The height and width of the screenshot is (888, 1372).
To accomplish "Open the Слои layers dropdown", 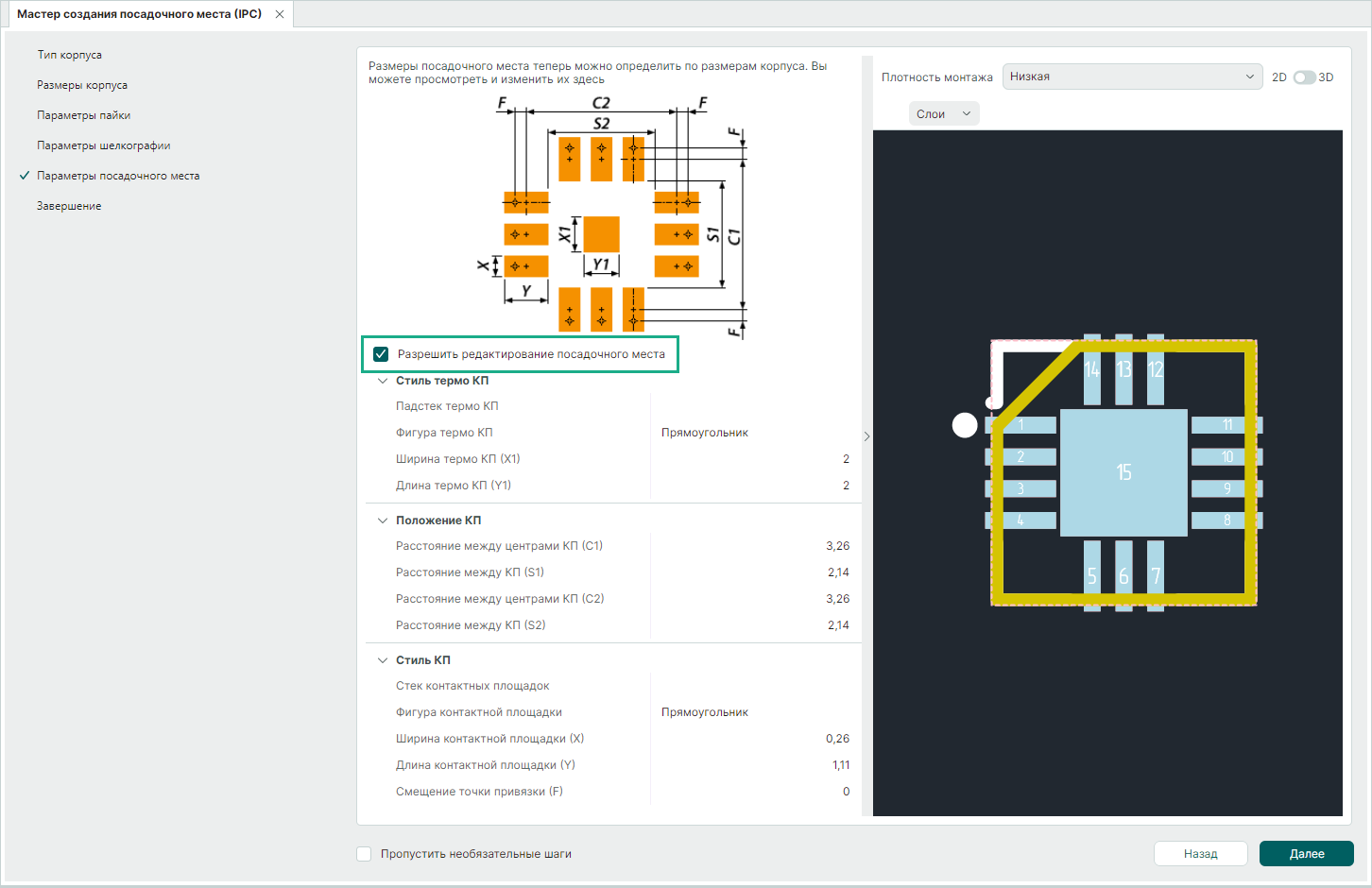I will pyautogui.click(x=943, y=114).
